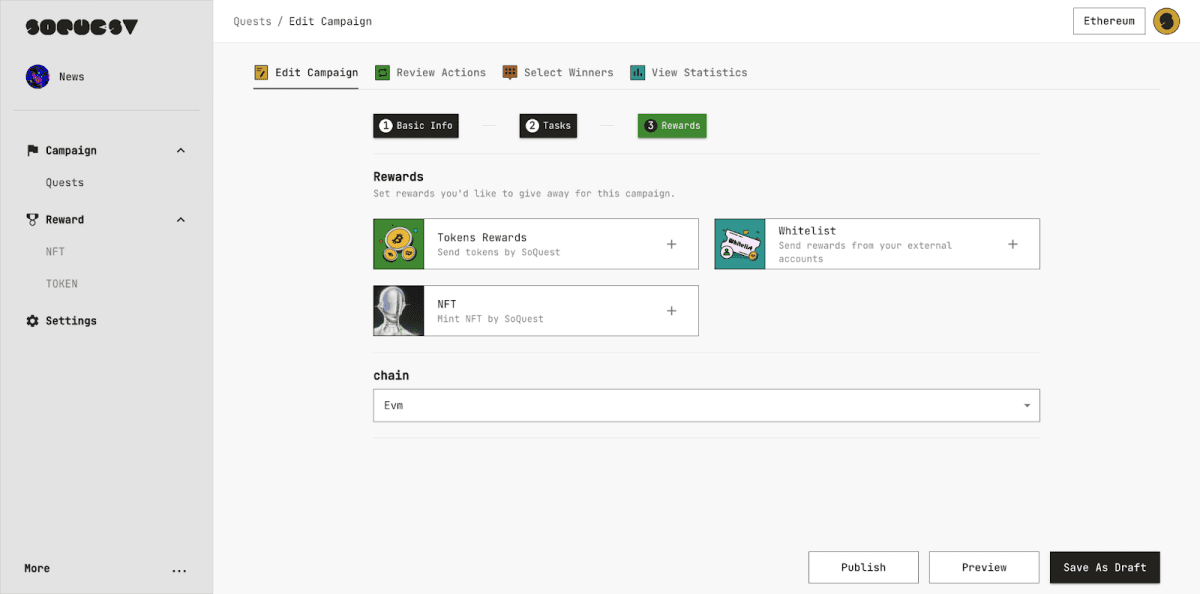Click the Settings gear icon

pyautogui.click(x=32, y=321)
